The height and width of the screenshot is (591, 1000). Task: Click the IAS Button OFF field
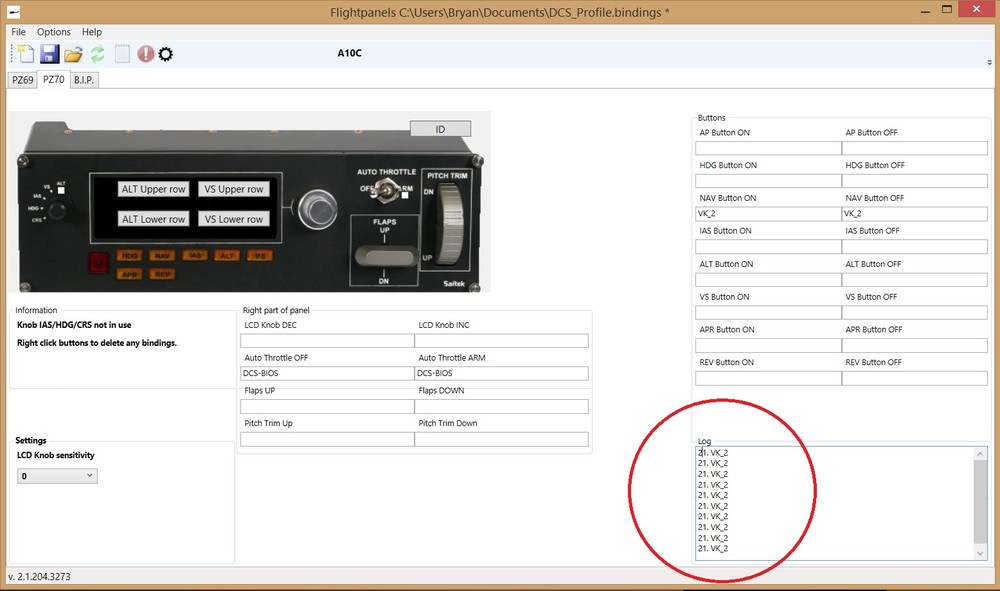(x=915, y=246)
